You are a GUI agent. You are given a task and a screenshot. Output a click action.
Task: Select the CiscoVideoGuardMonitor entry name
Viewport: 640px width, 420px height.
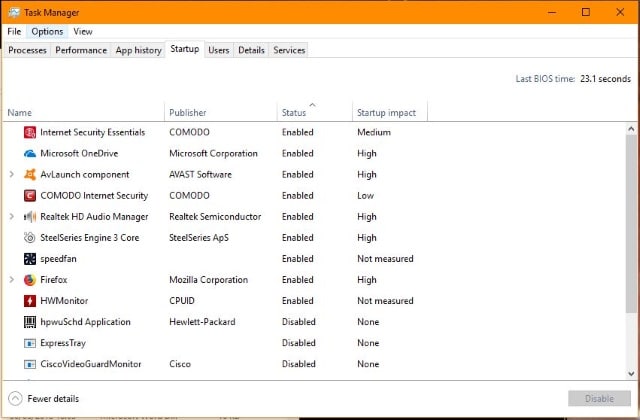coord(91,364)
